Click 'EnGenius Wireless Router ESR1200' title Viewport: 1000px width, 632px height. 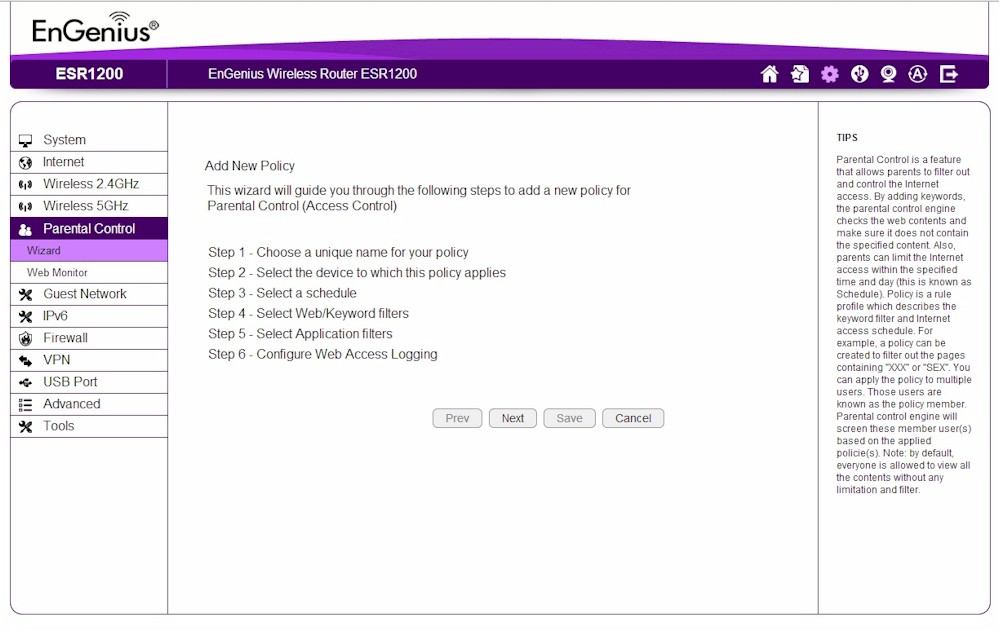click(312, 74)
